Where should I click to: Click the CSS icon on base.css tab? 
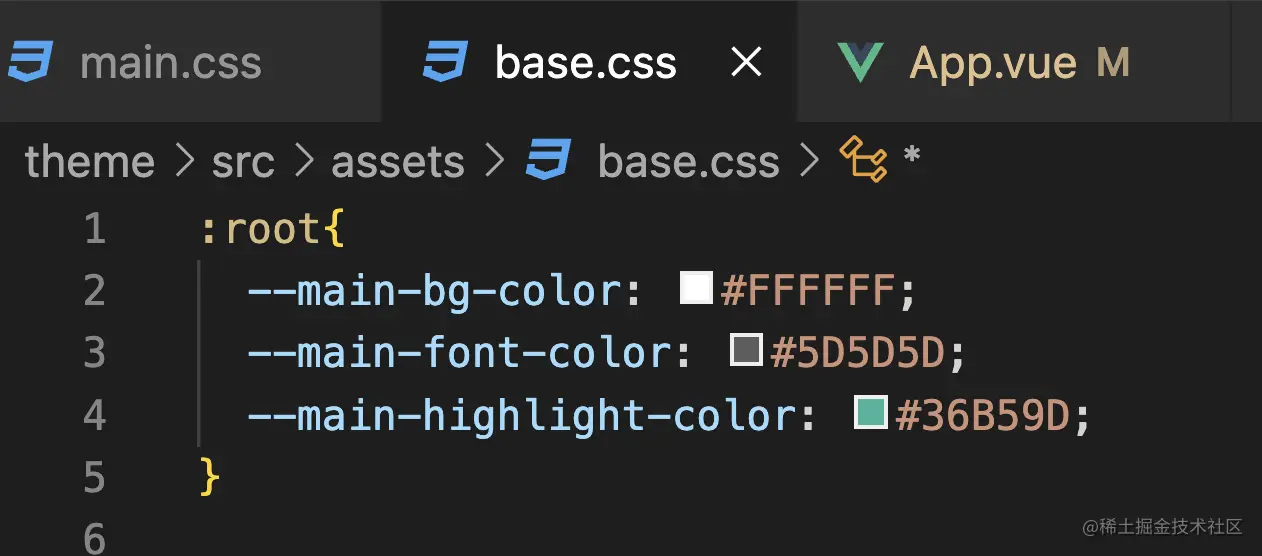(x=446, y=62)
